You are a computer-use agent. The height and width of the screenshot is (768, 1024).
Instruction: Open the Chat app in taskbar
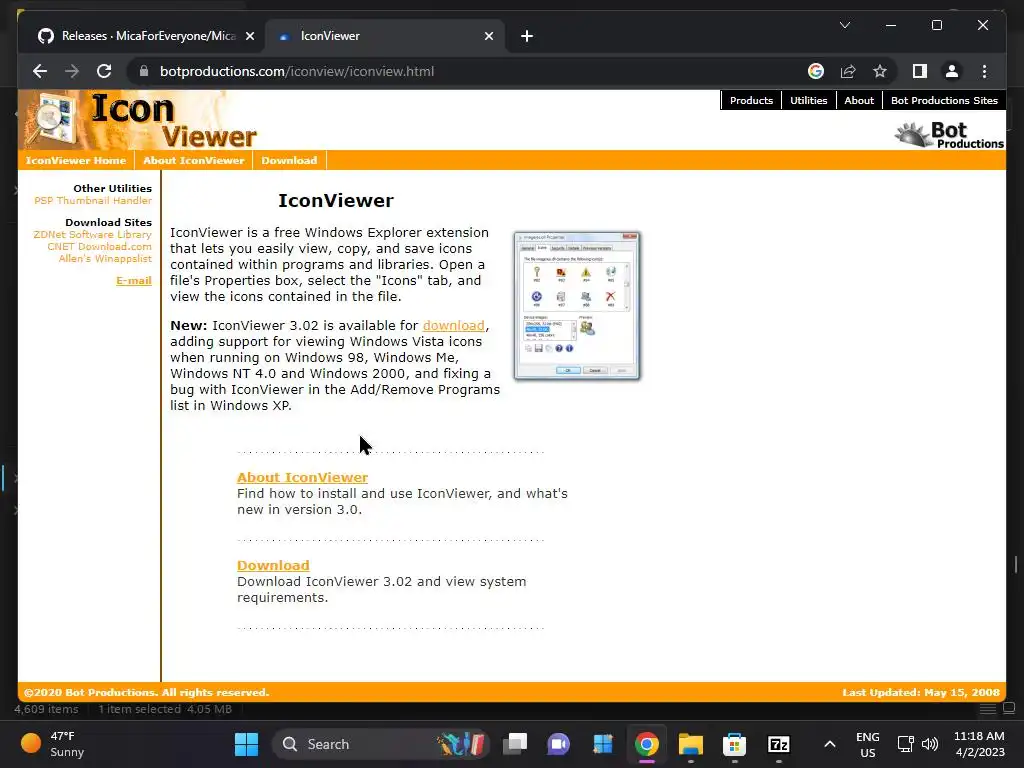pyautogui.click(x=559, y=744)
